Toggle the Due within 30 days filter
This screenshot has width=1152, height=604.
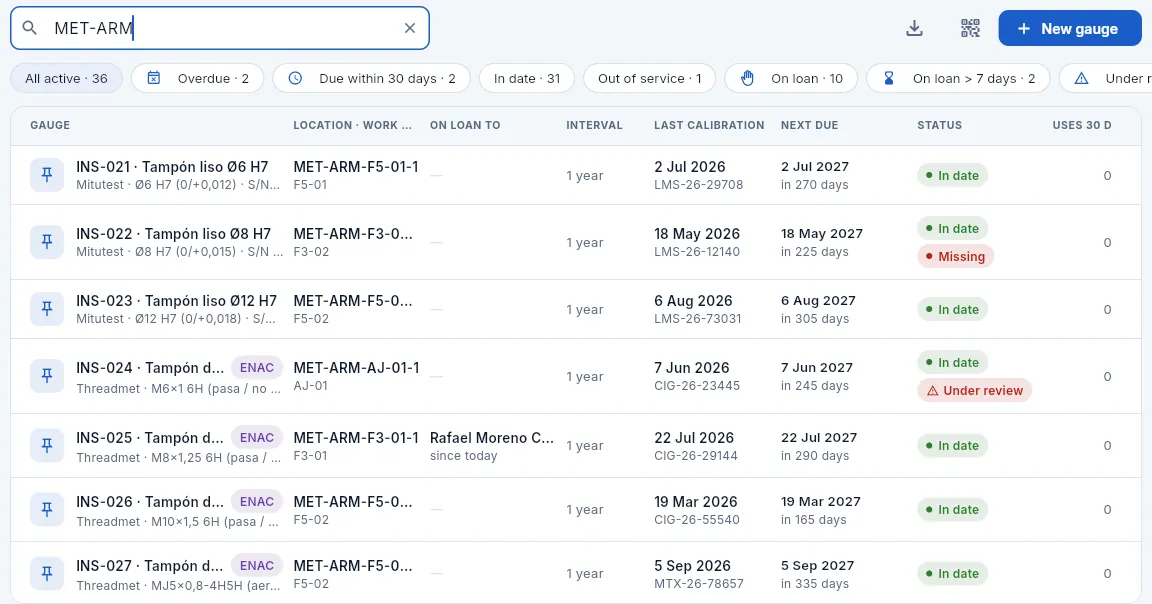(x=372, y=79)
